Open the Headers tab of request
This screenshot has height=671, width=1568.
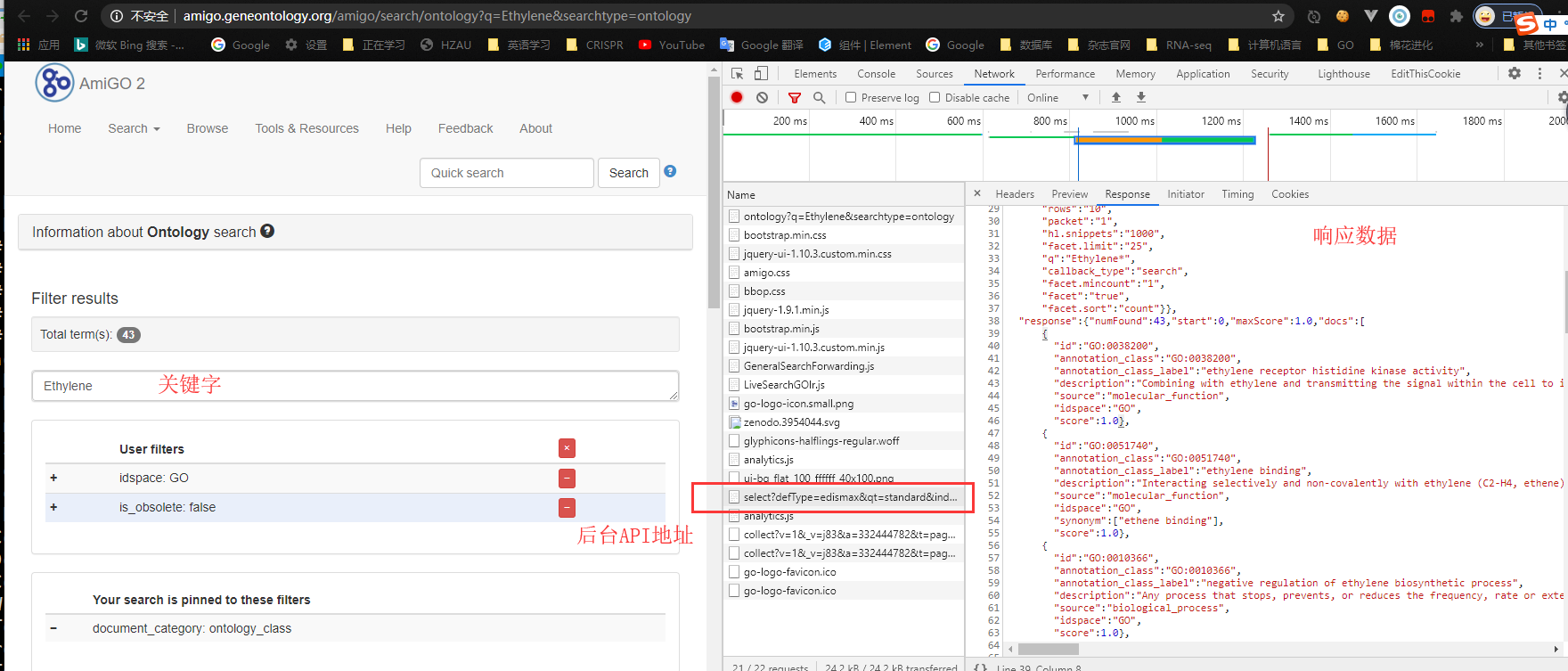pos(1014,194)
